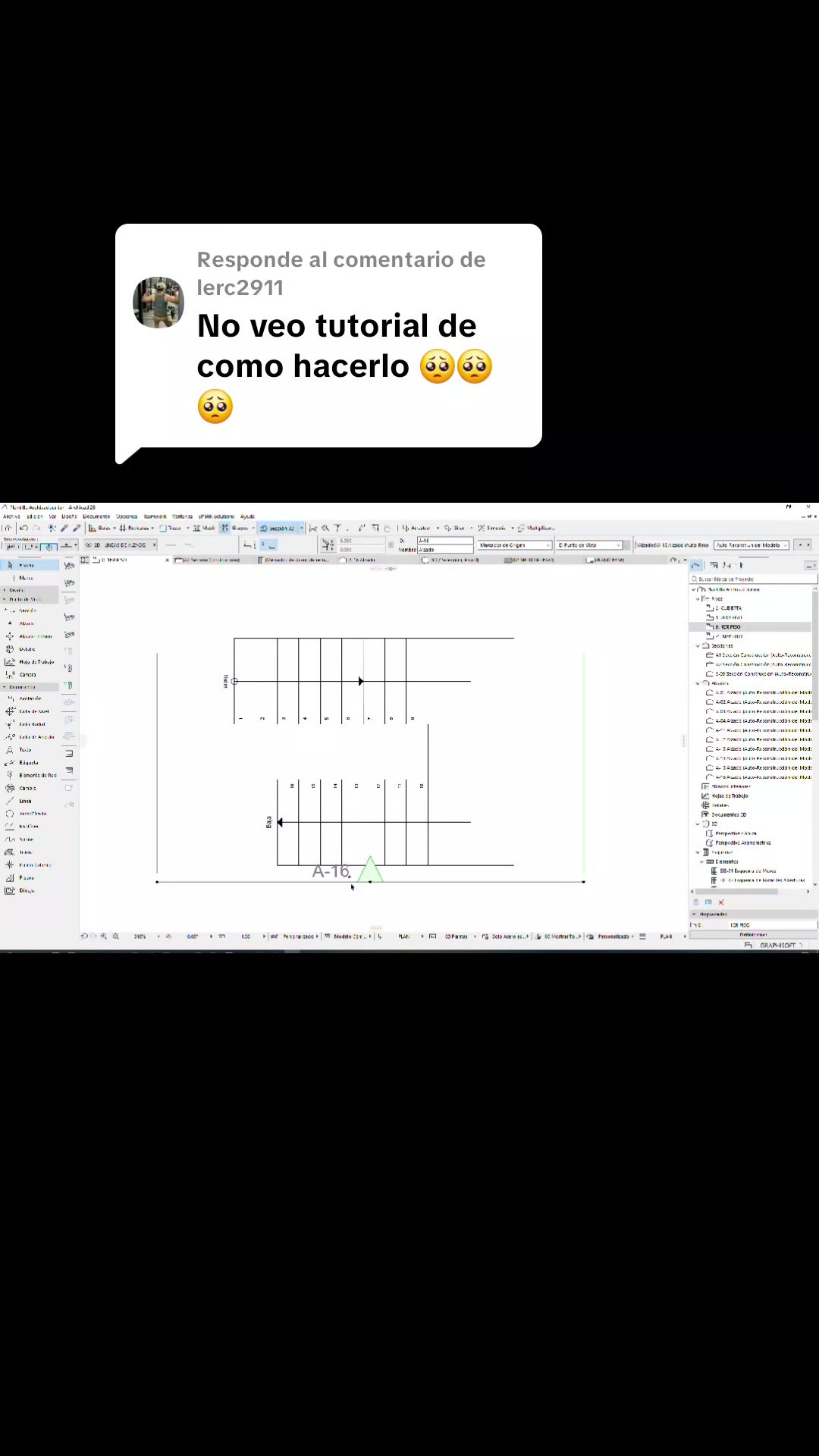Select the Arco/Círculo tool

30,814
